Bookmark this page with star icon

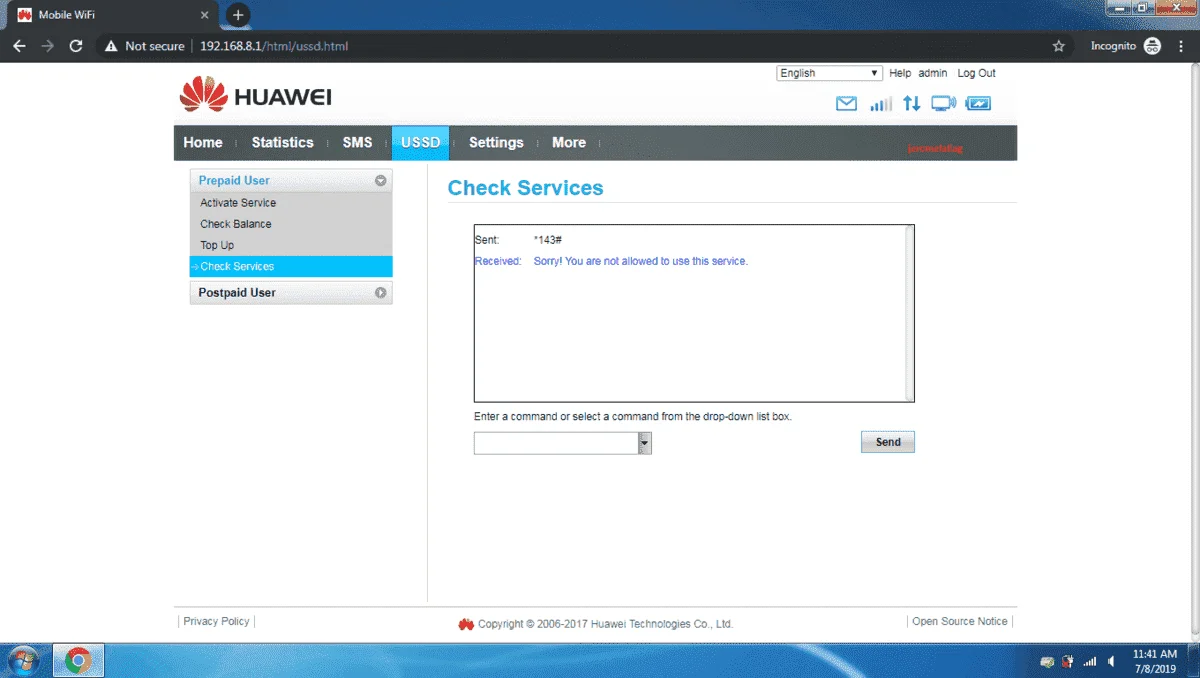(x=1059, y=46)
